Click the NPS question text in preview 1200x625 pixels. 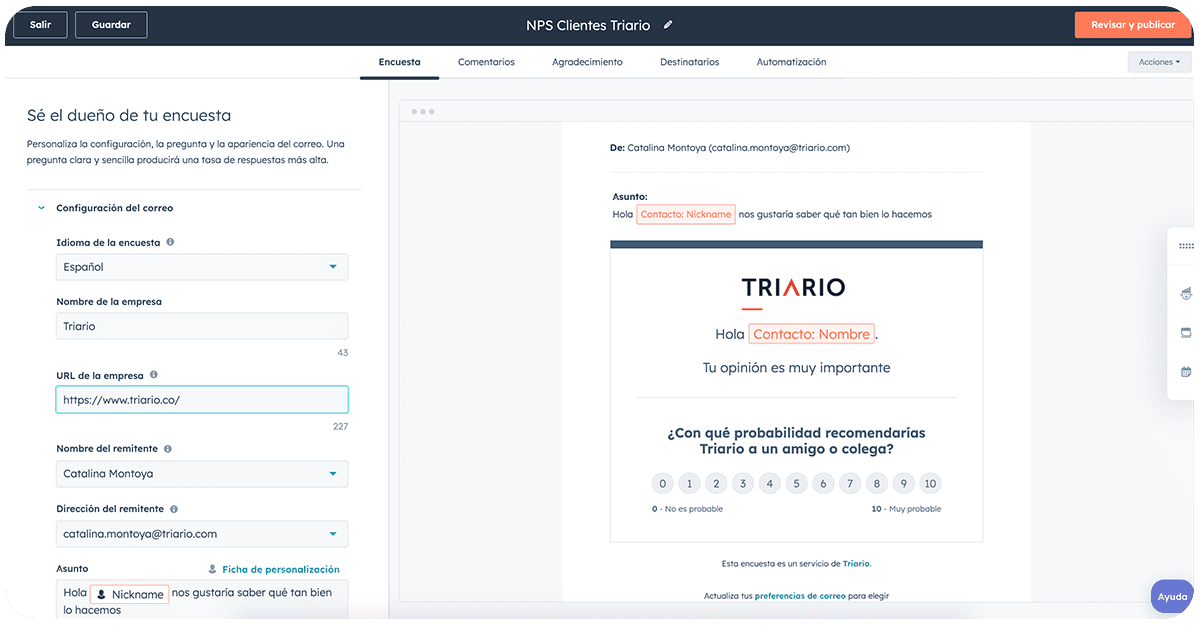[796, 441]
